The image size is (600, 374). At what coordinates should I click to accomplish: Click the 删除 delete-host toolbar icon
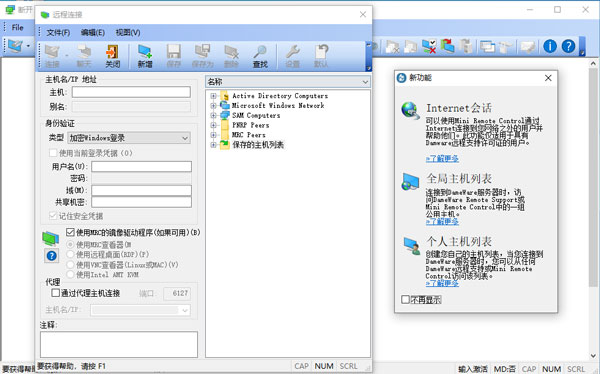point(231,52)
